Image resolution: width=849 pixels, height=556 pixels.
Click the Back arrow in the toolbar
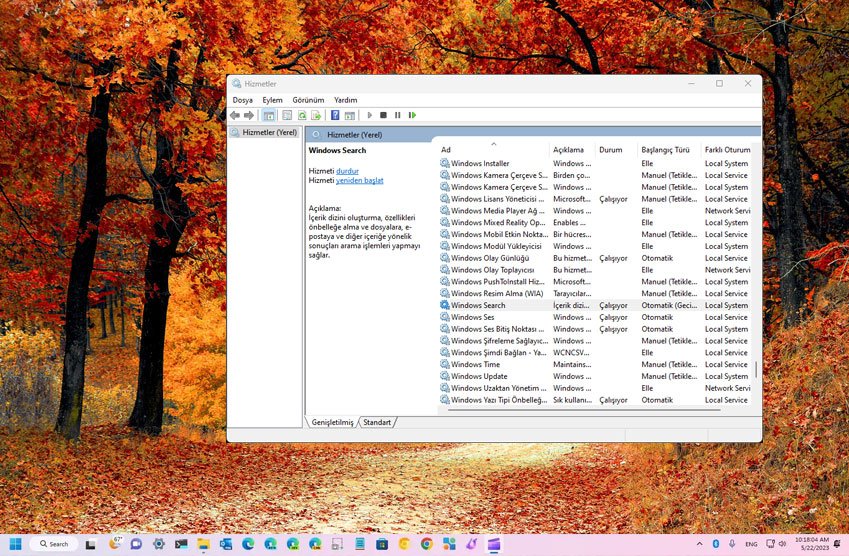pos(235,116)
